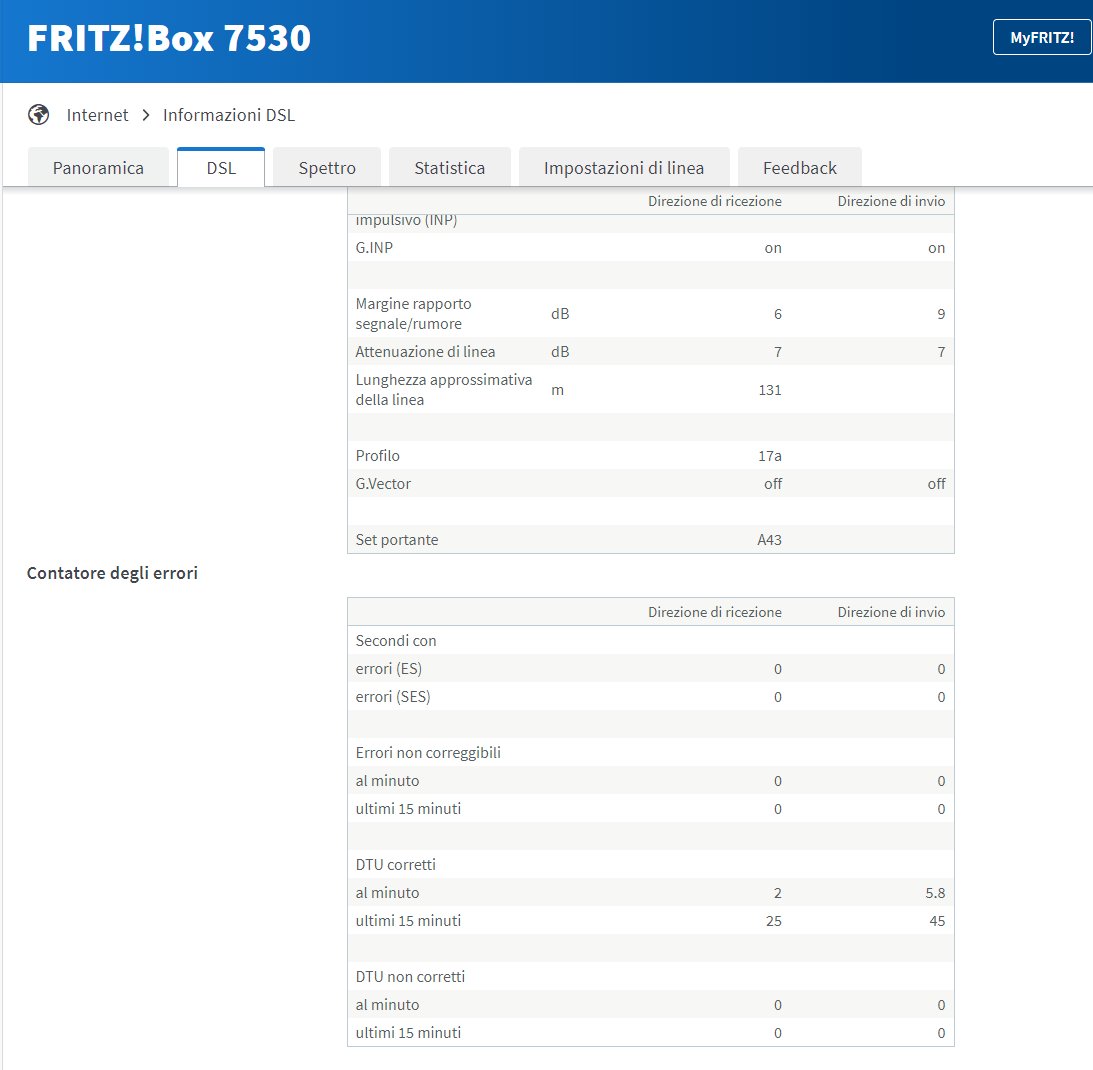Click Lunghezza approssimativa della linea label
The width and height of the screenshot is (1093, 1070).
(x=444, y=390)
